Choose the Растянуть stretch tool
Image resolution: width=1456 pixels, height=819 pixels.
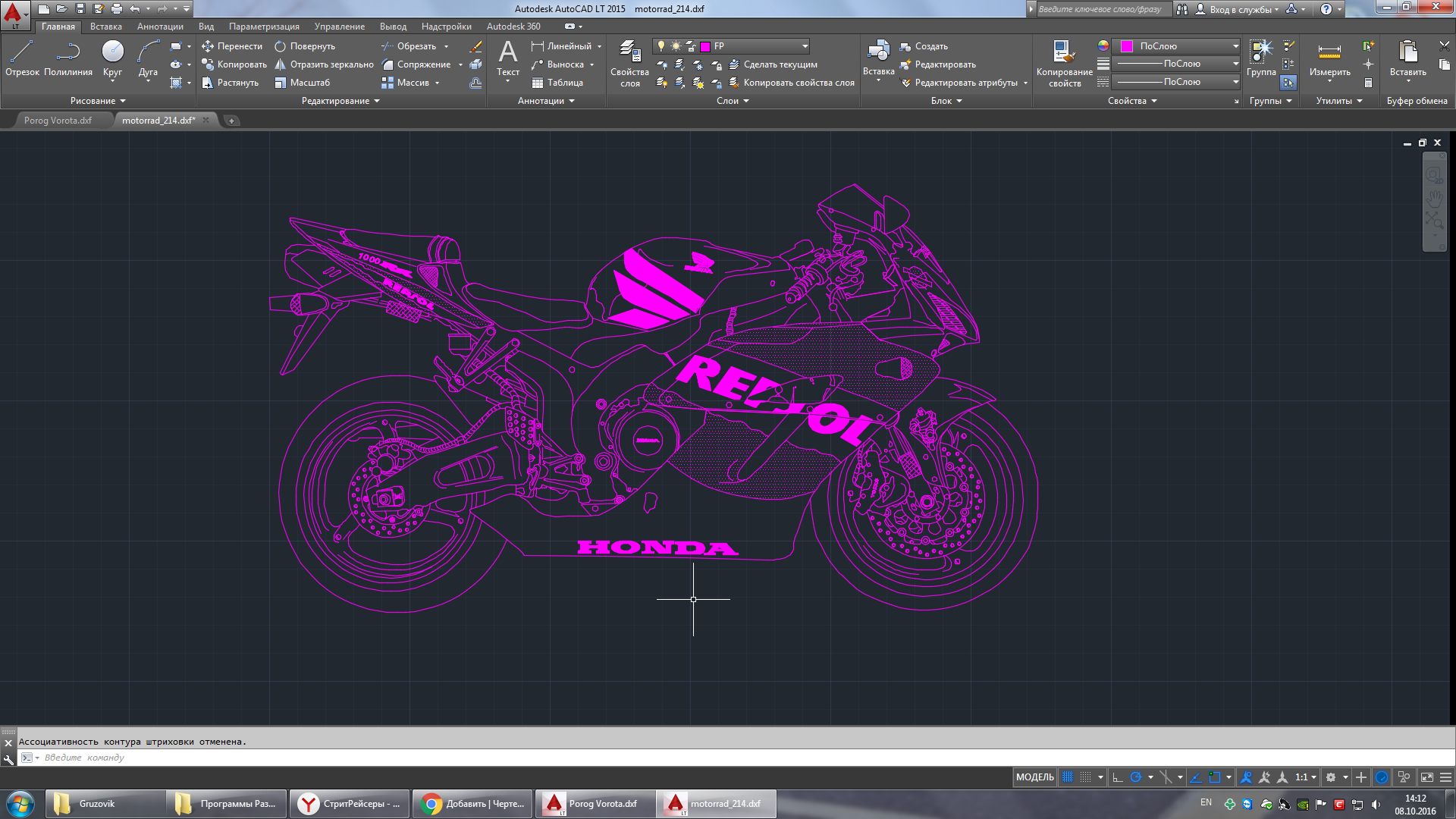tap(230, 83)
